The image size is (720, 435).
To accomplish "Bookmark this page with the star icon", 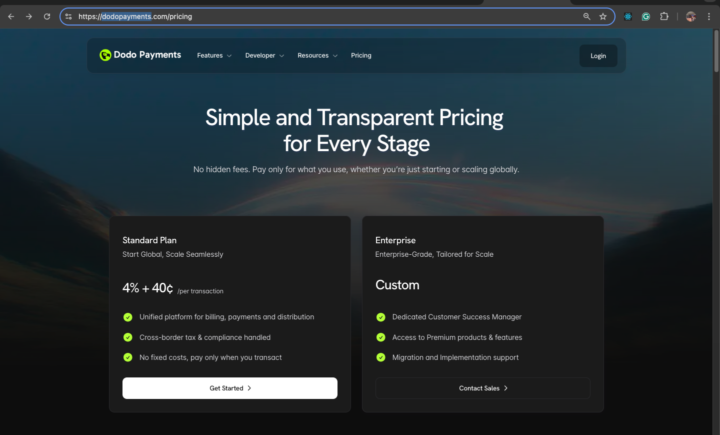I will (x=603, y=16).
